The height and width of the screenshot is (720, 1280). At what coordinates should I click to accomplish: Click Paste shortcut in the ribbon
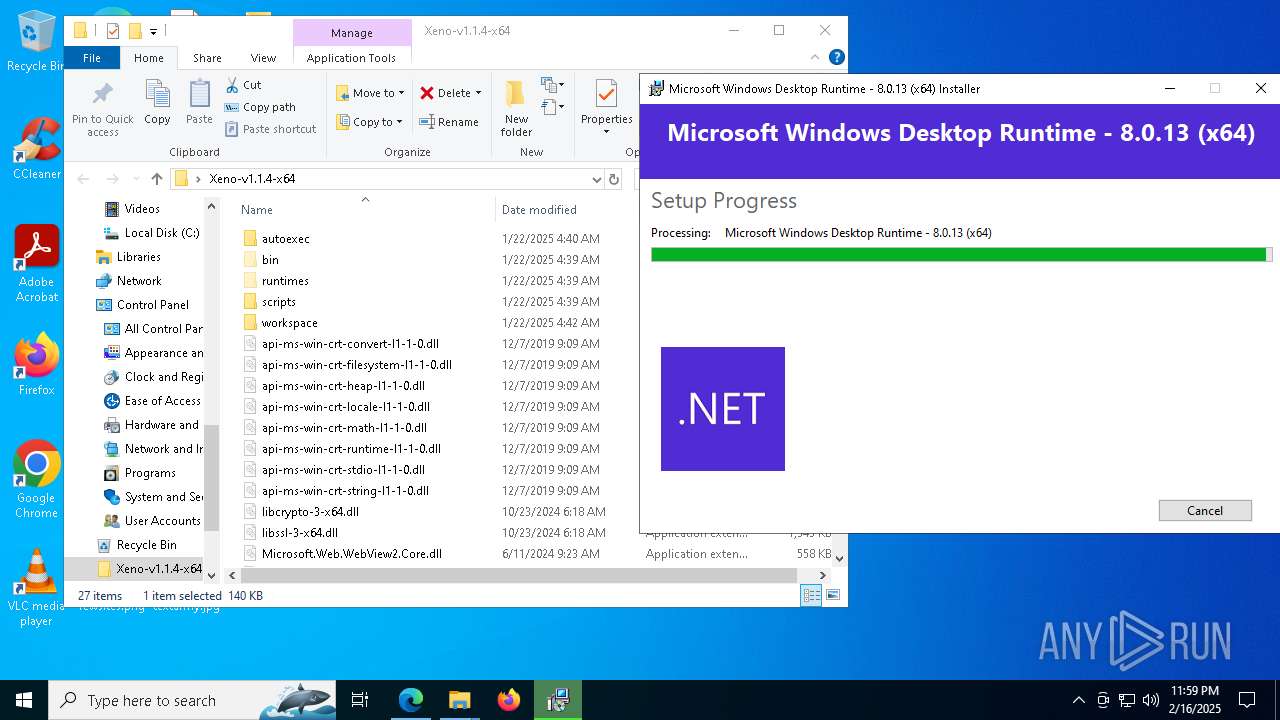(x=270, y=129)
